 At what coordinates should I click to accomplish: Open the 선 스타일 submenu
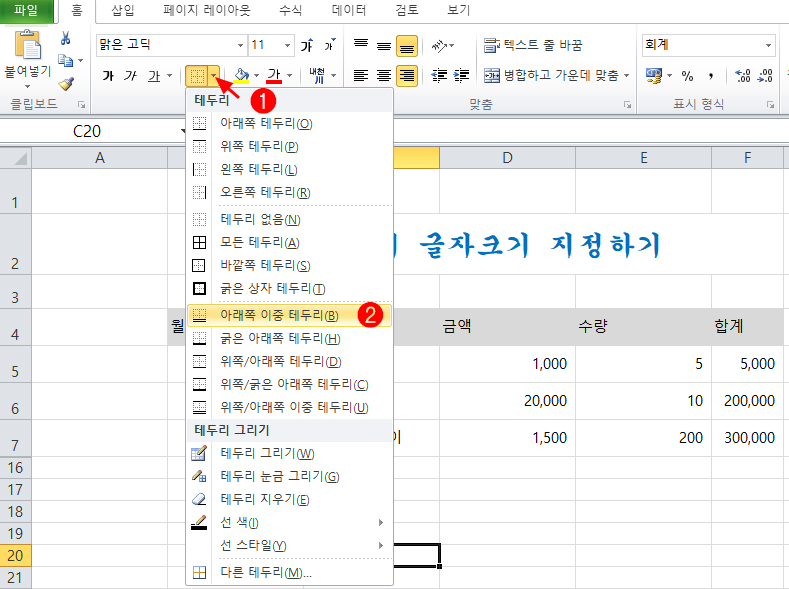(x=289, y=545)
